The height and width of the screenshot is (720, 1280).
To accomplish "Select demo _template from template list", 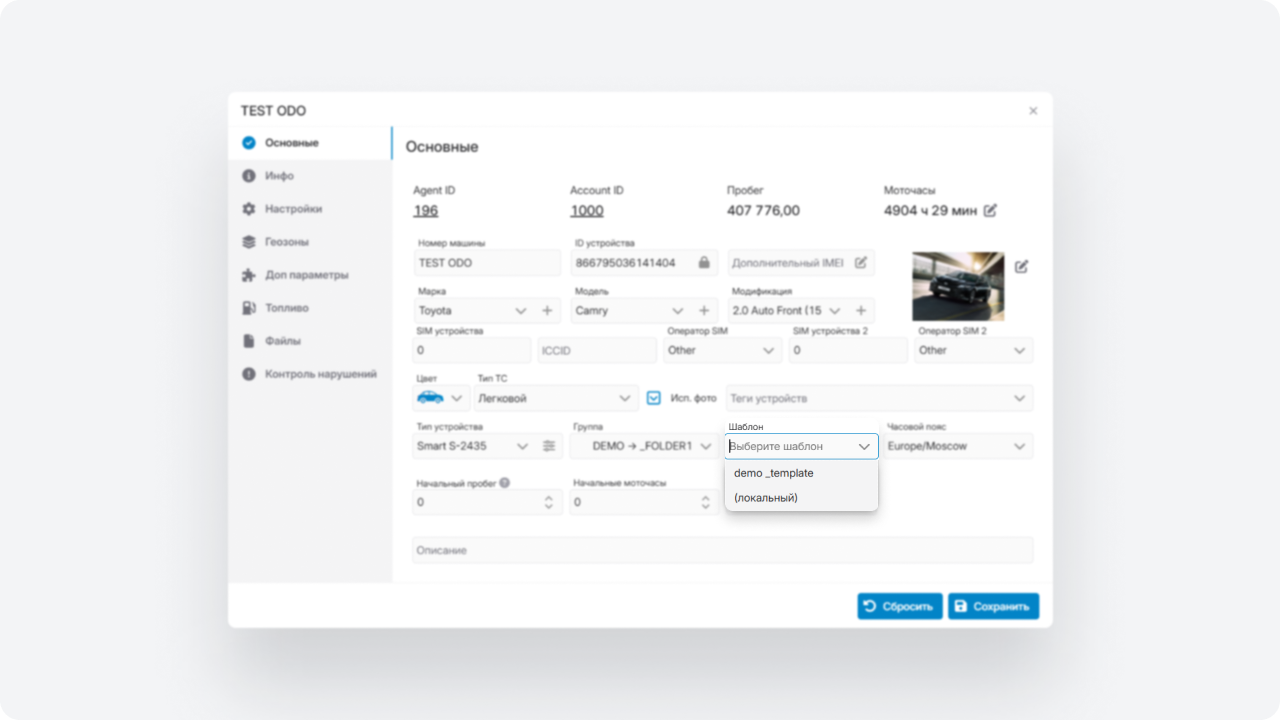I will pos(774,473).
